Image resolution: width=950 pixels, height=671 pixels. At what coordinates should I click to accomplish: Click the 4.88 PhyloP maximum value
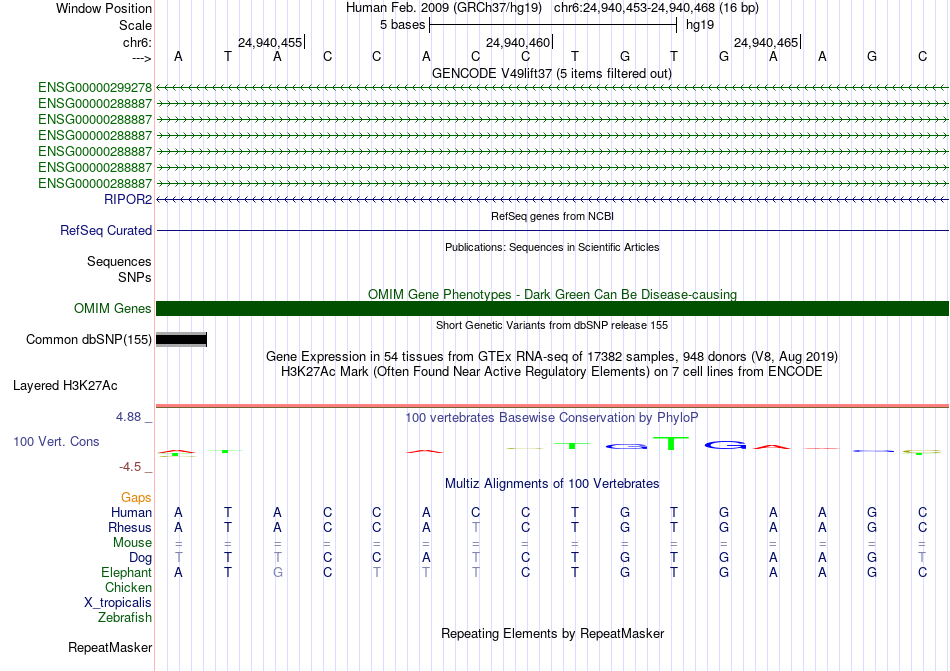click(x=128, y=417)
